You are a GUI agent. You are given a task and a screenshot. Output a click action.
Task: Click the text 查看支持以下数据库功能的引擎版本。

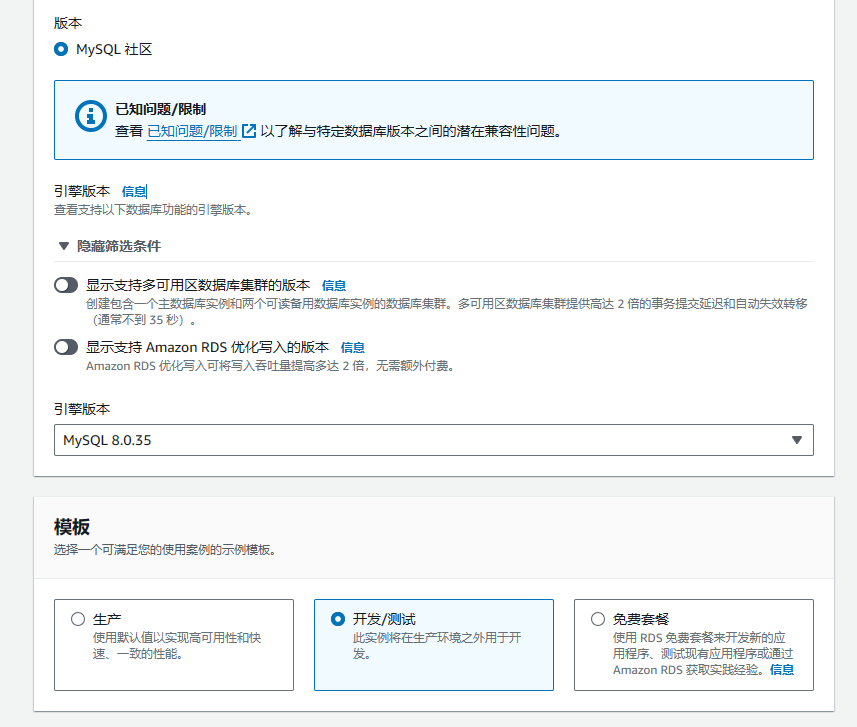(153, 210)
